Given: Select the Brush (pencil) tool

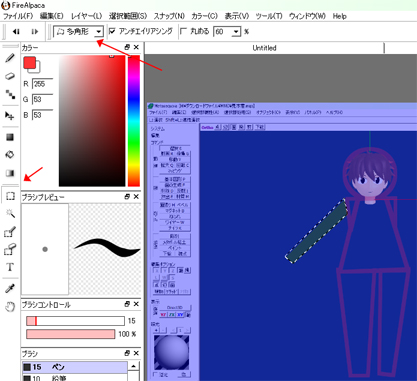Looking at the screenshot, I should pos(10,58).
